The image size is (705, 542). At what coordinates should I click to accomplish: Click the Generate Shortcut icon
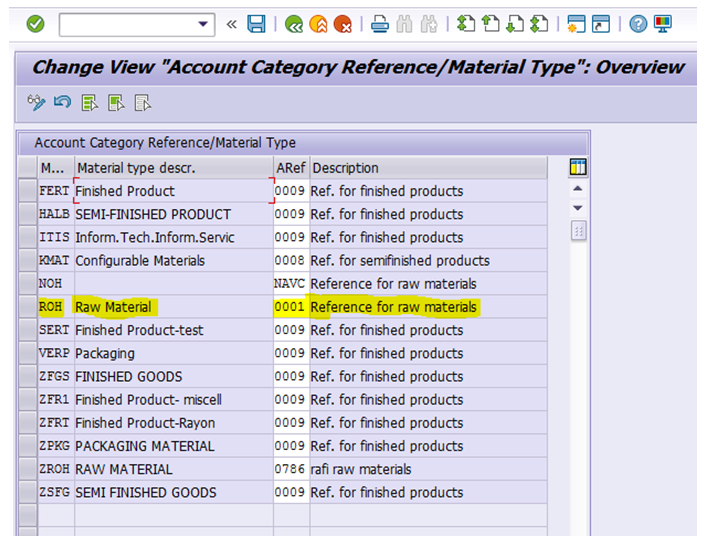click(x=601, y=24)
